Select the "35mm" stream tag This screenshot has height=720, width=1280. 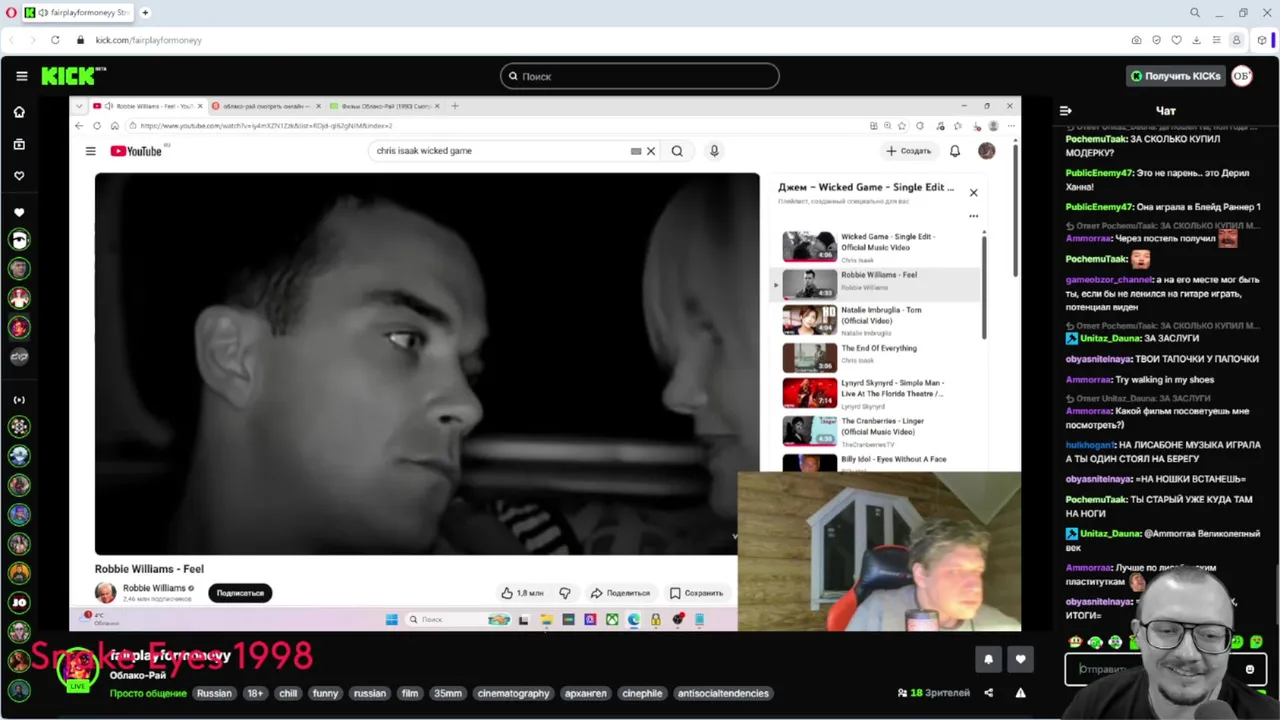(x=448, y=693)
